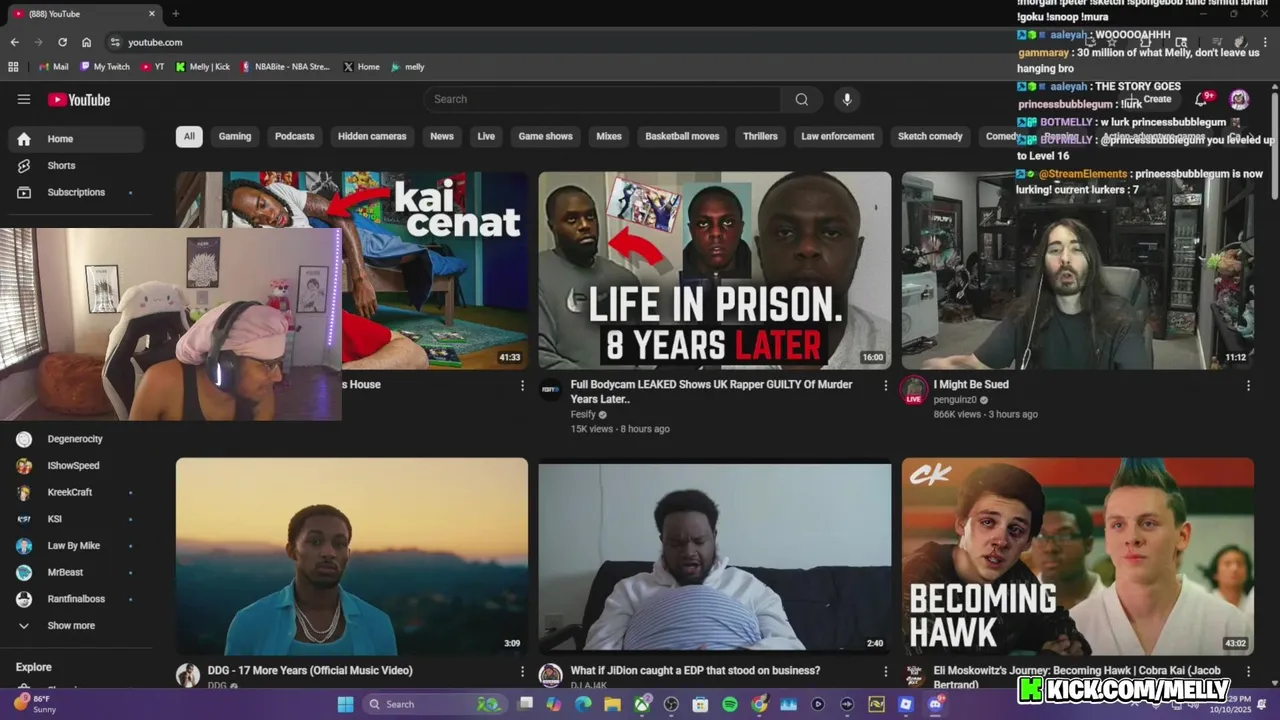The height and width of the screenshot is (720, 1280).
Task: Open penguinz0 channel name link
Action: pos(955,400)
